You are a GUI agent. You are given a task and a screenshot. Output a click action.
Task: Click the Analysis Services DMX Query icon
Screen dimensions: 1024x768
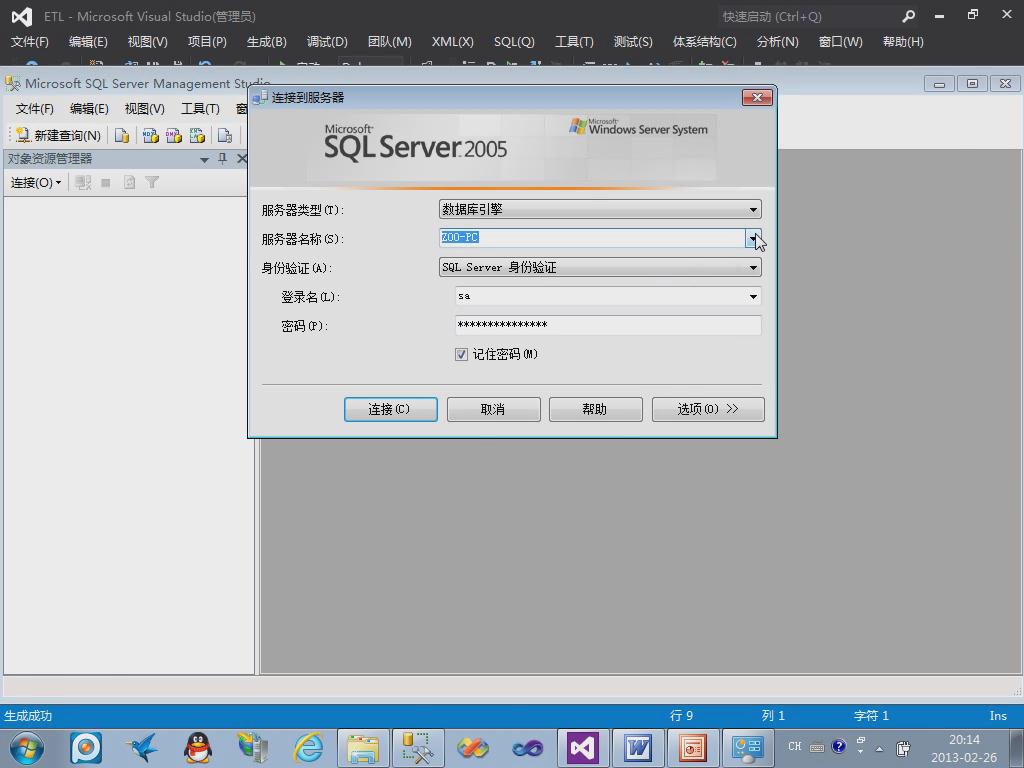click(x=174, y=135)
